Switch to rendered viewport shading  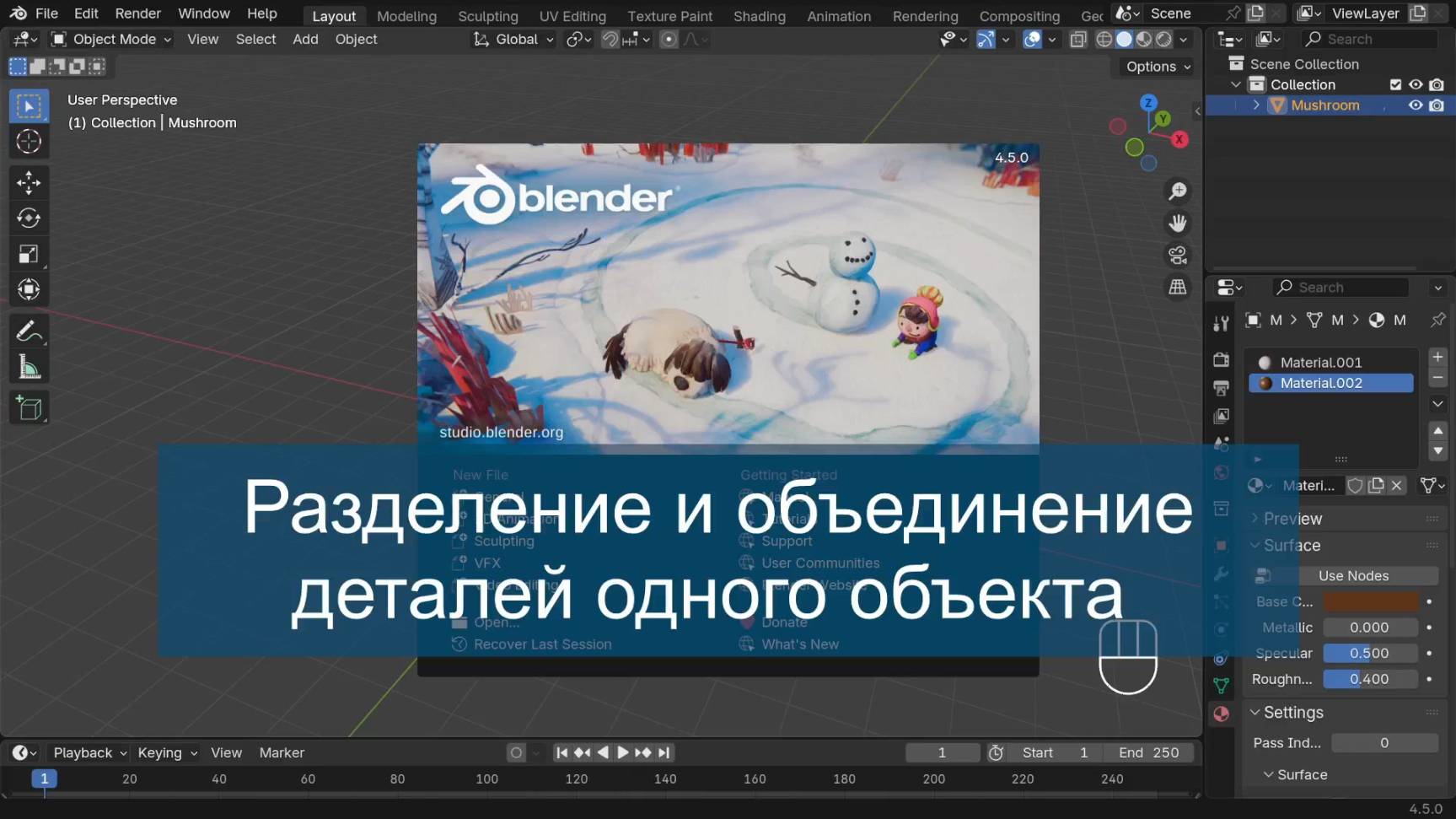click(1163, 39)
